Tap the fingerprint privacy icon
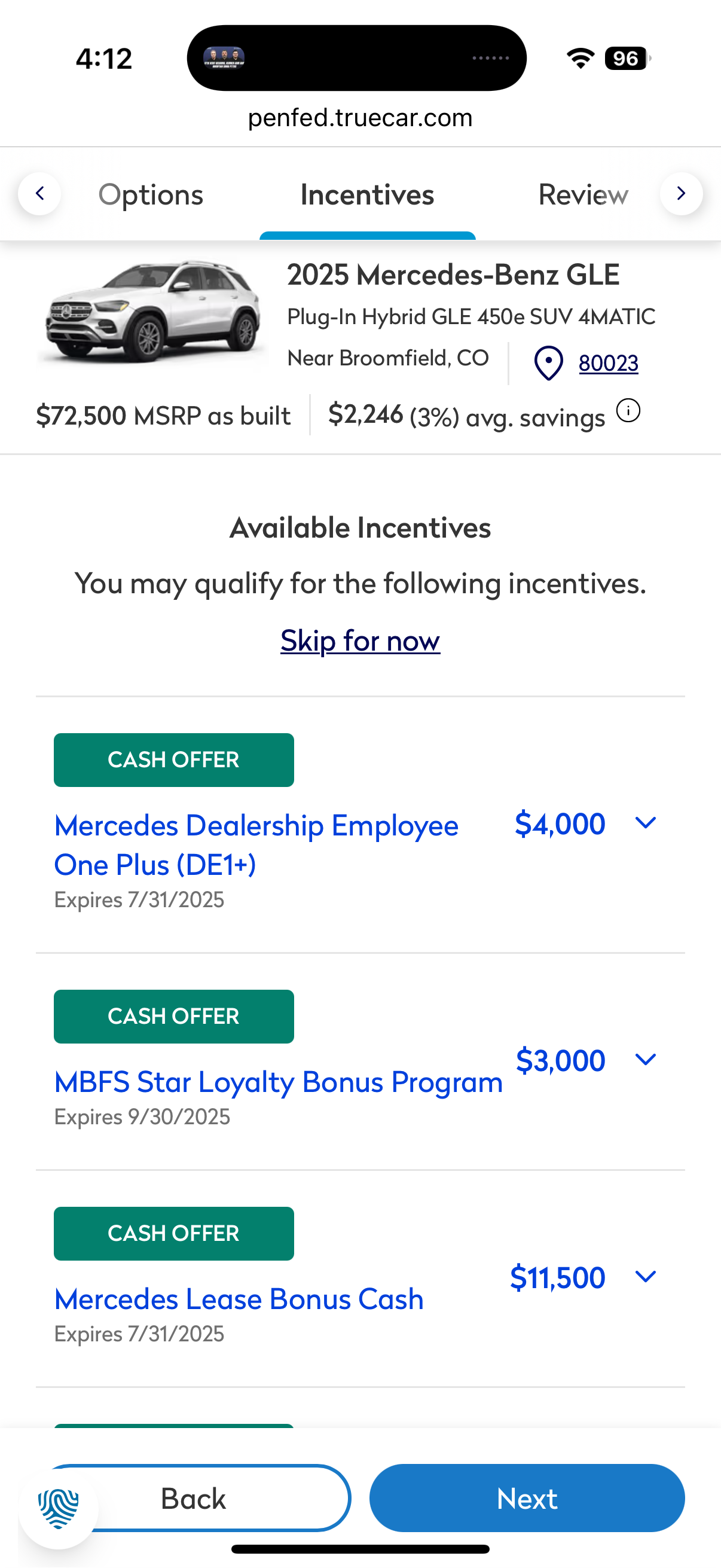 click(59, 1508)
